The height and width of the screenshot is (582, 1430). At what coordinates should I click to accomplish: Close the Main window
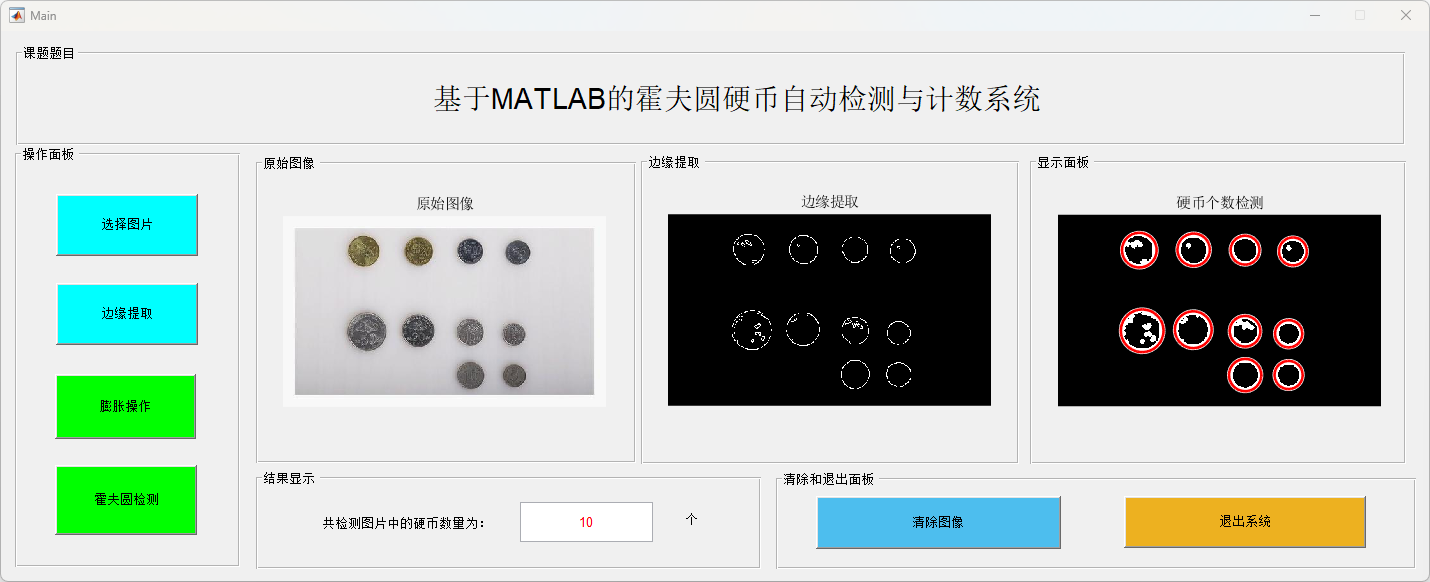(1405, 15)
